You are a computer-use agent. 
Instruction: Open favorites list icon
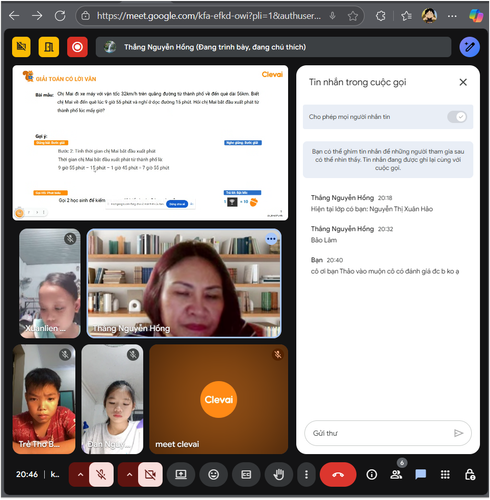406,16
